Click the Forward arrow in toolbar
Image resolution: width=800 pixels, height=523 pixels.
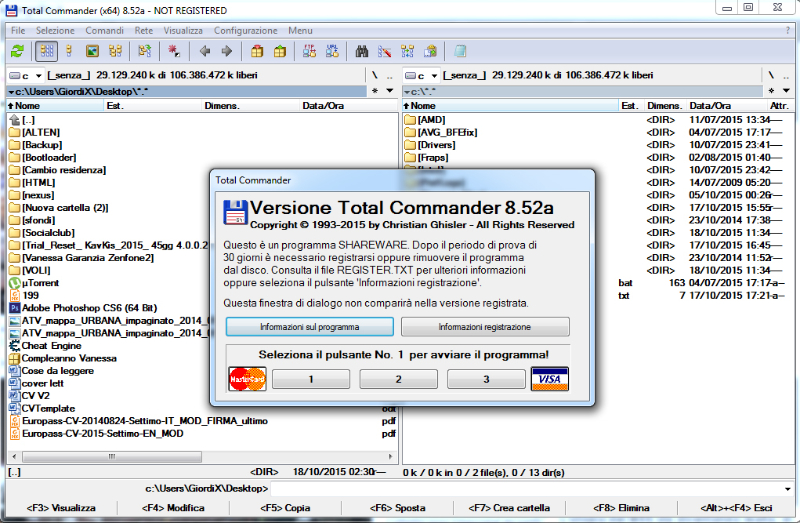[x=227, y=51]
